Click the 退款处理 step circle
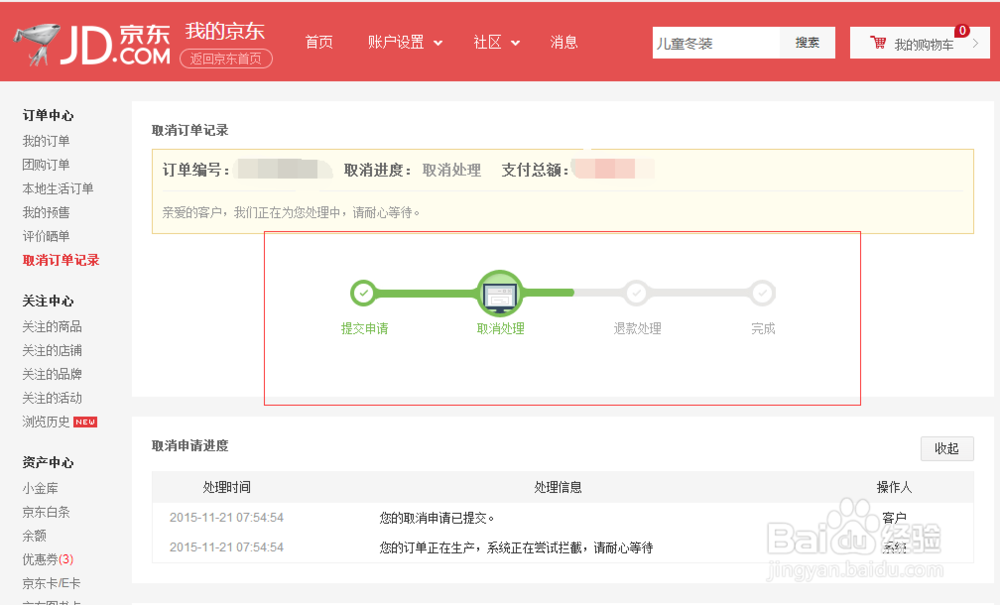This screenshot has width=1000, height=605. click(x=636, y=293)
